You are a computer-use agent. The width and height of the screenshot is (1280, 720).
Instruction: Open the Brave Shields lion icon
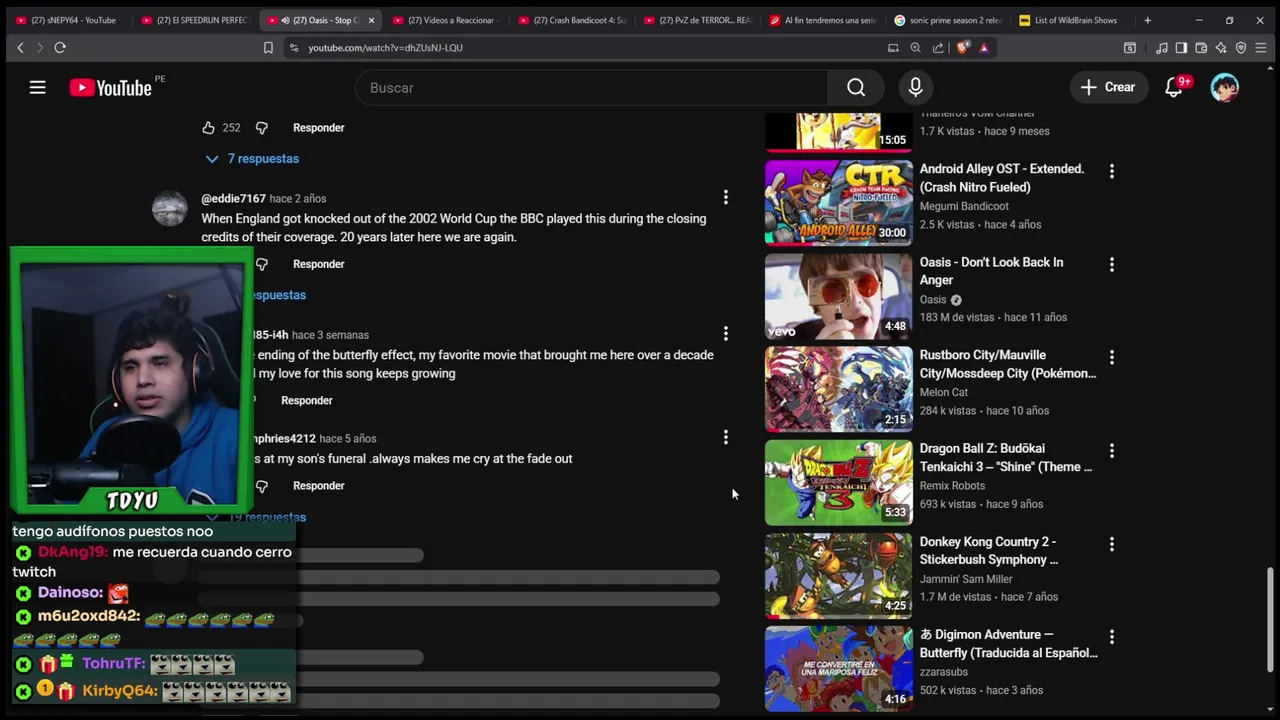[x=963, y=47]
